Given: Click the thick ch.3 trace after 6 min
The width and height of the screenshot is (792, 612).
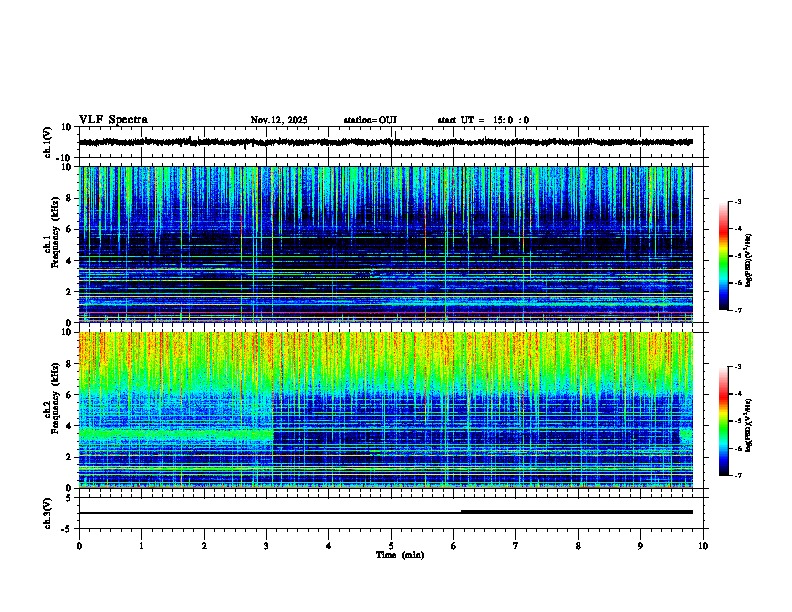Looking at the screenshot, I should (x=577, y=512).
